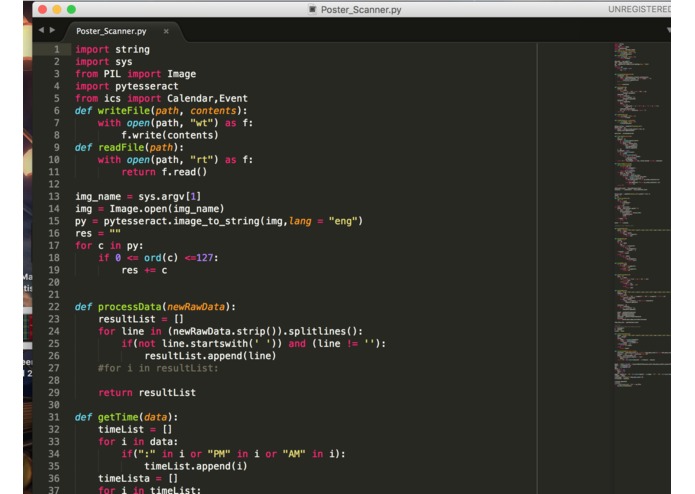Click the file icon in title bar
Screen dimensions: 695x494
pyautogui.click(x=312, y=9)
